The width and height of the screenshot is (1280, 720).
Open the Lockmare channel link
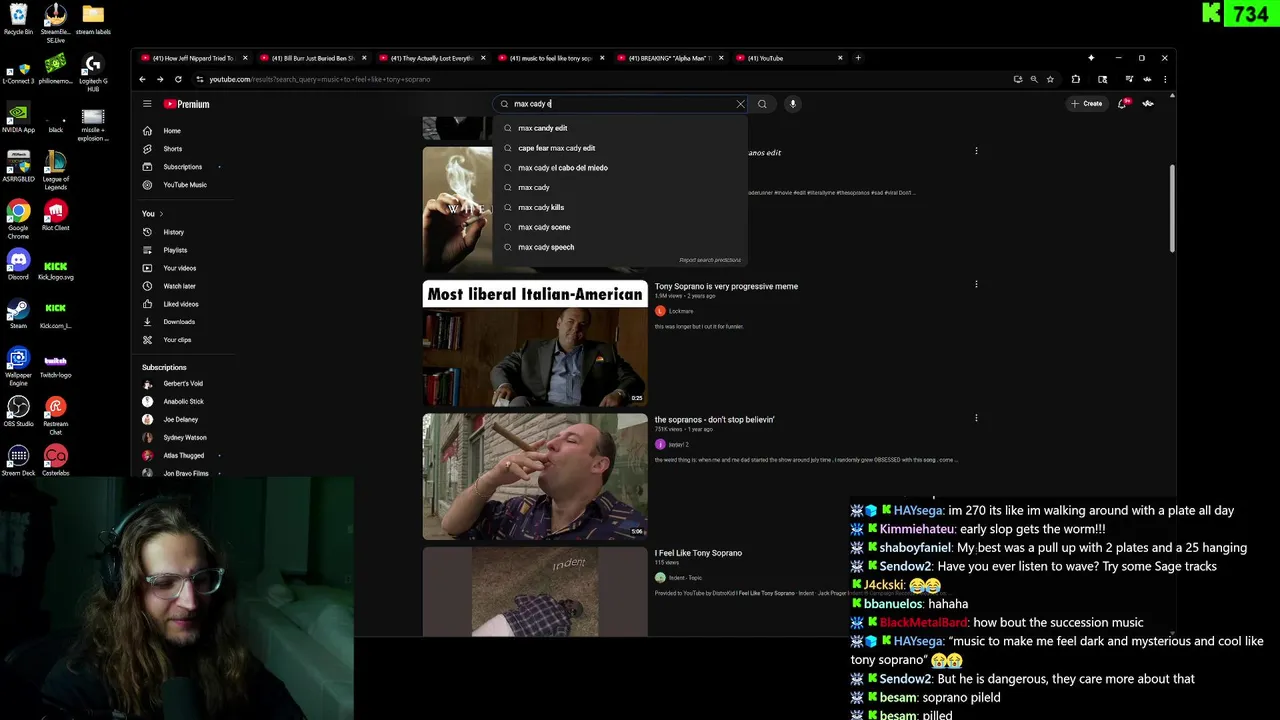pos(680,311)
